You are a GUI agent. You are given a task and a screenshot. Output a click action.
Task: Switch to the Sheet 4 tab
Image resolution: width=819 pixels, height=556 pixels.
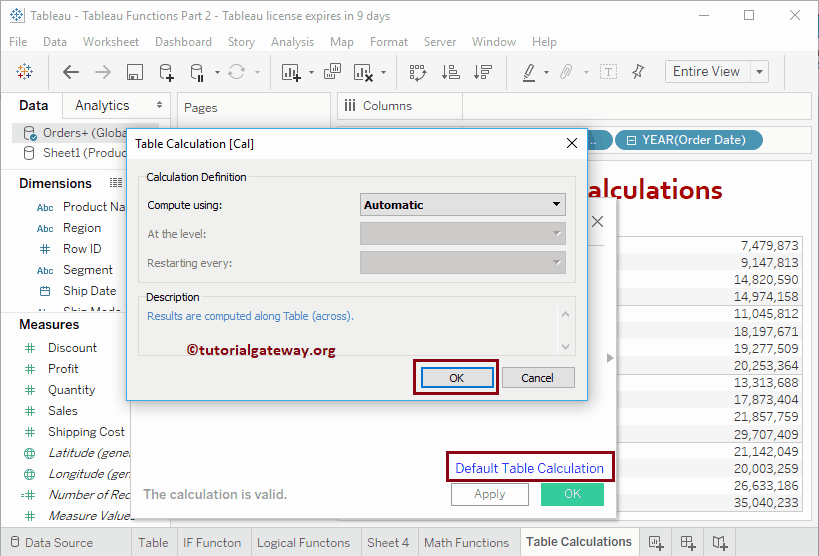[x=388, y=543]
